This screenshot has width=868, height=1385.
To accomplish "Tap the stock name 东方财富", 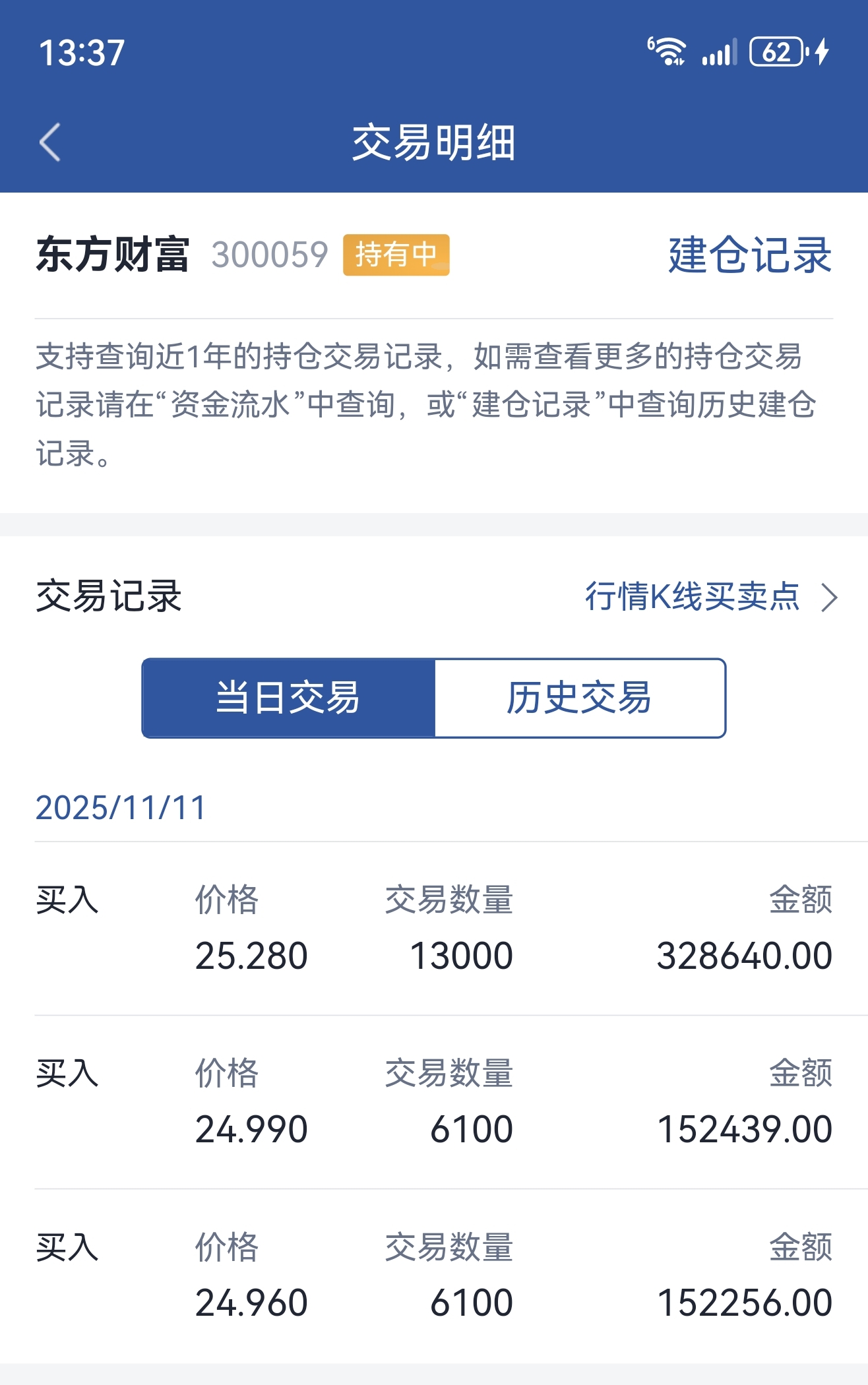I will [113, 255].
